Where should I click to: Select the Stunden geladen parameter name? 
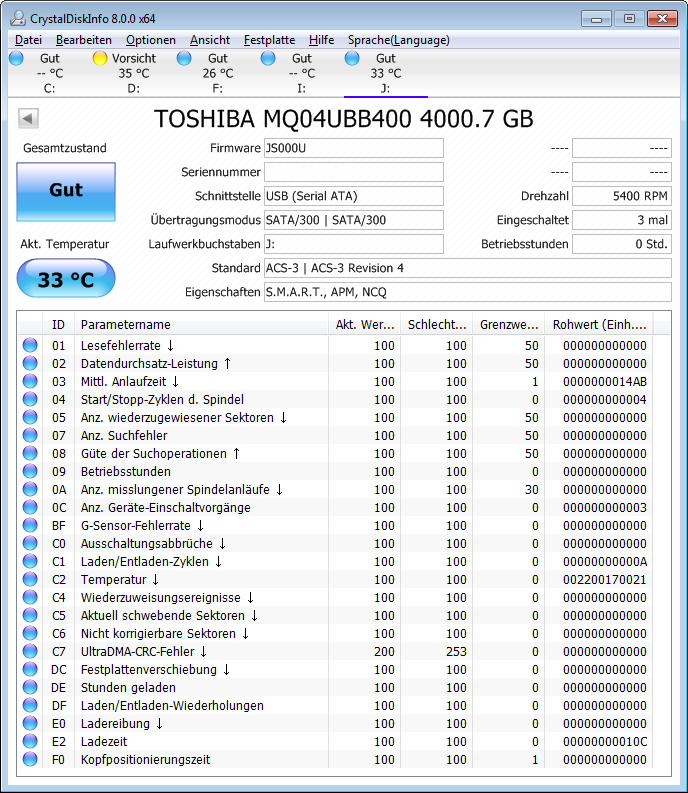coord(128,687)
